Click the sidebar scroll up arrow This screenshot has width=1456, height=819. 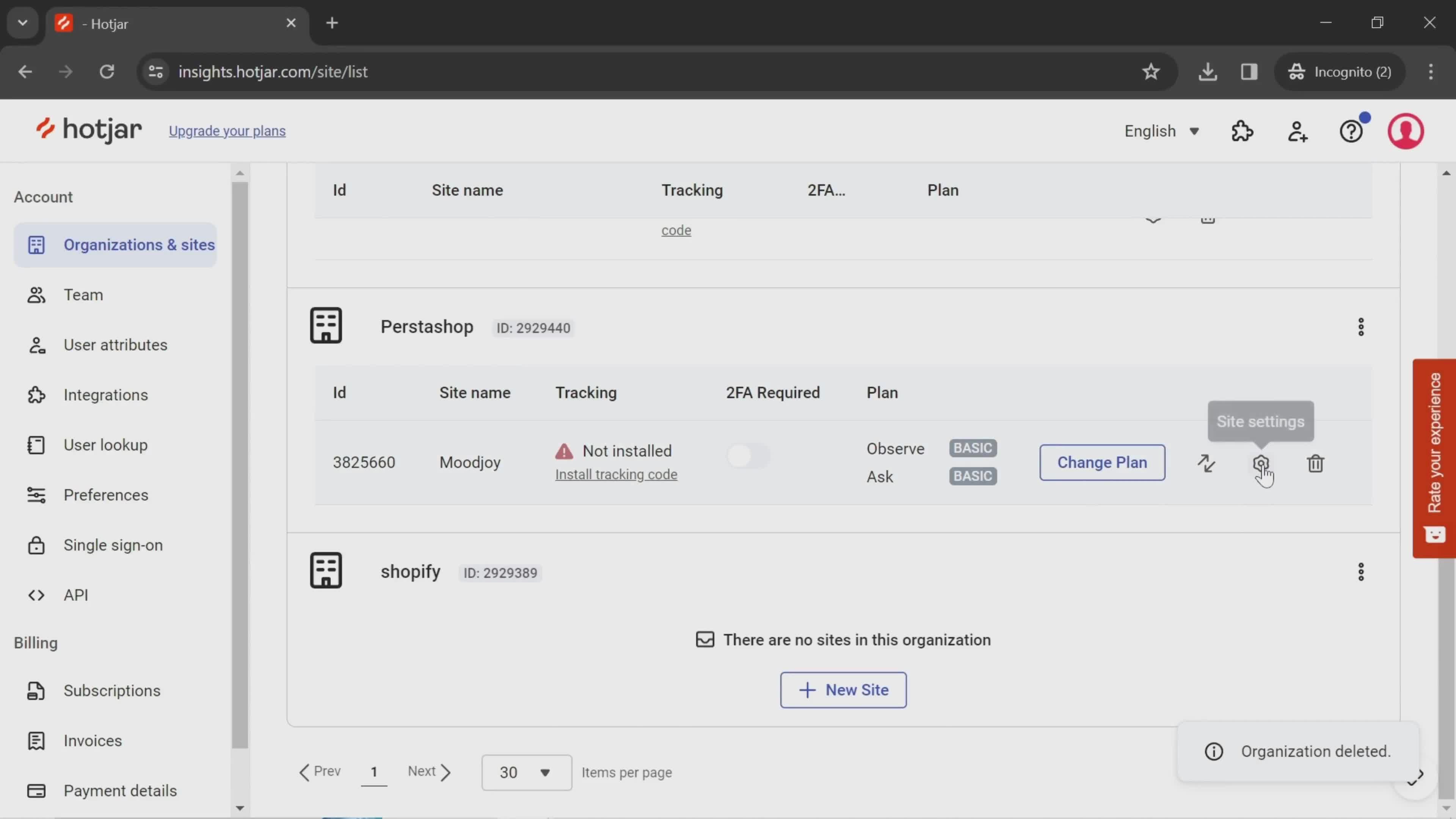[x=240, y=173]
